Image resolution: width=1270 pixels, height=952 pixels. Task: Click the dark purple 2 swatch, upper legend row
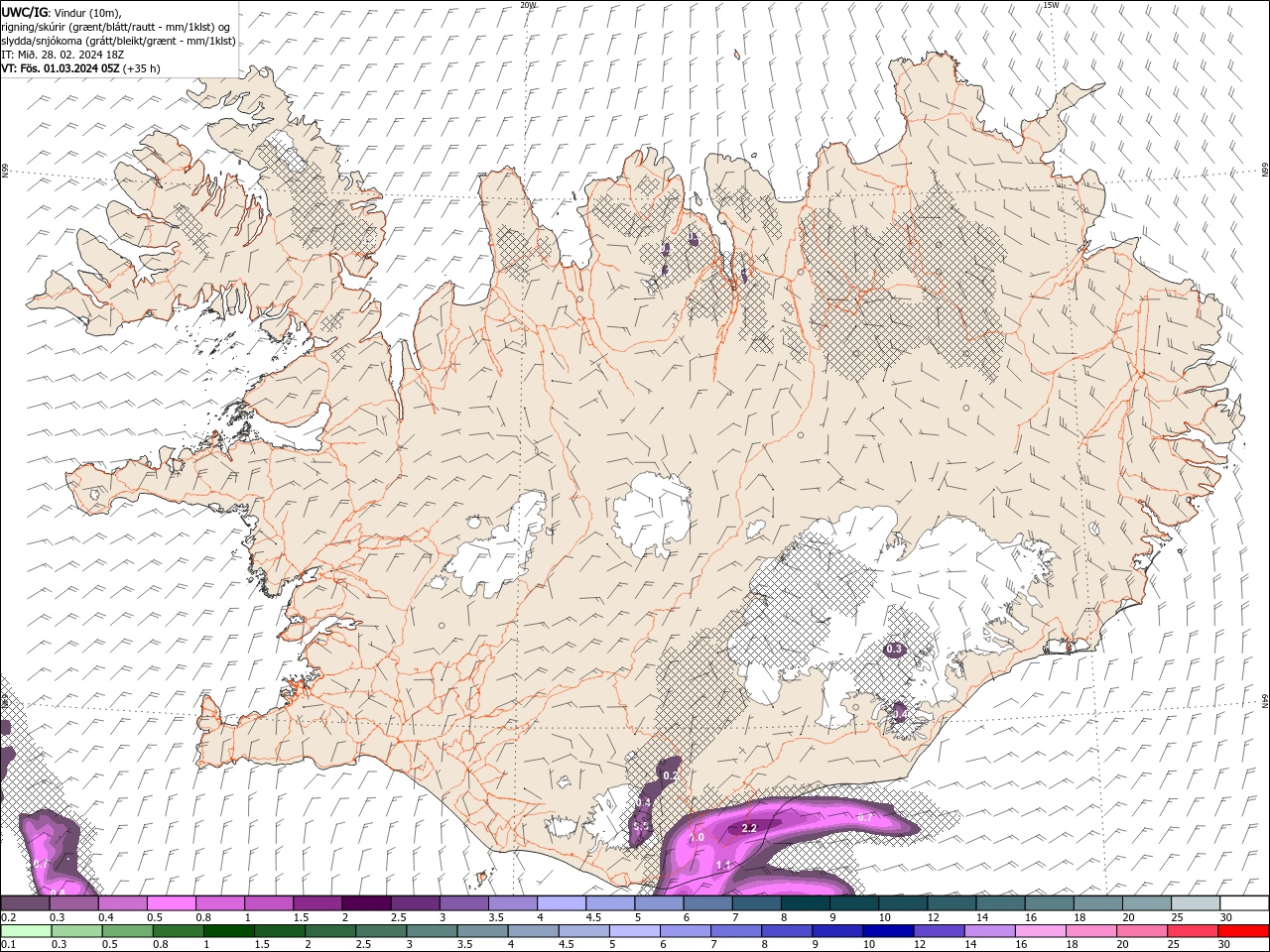[x=366, y=903]
